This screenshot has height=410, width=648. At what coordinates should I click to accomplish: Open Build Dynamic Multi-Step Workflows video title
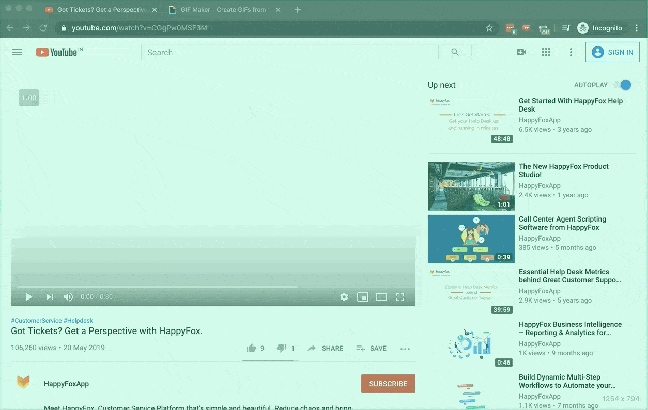pyautogui.click(x=567, y=381)
